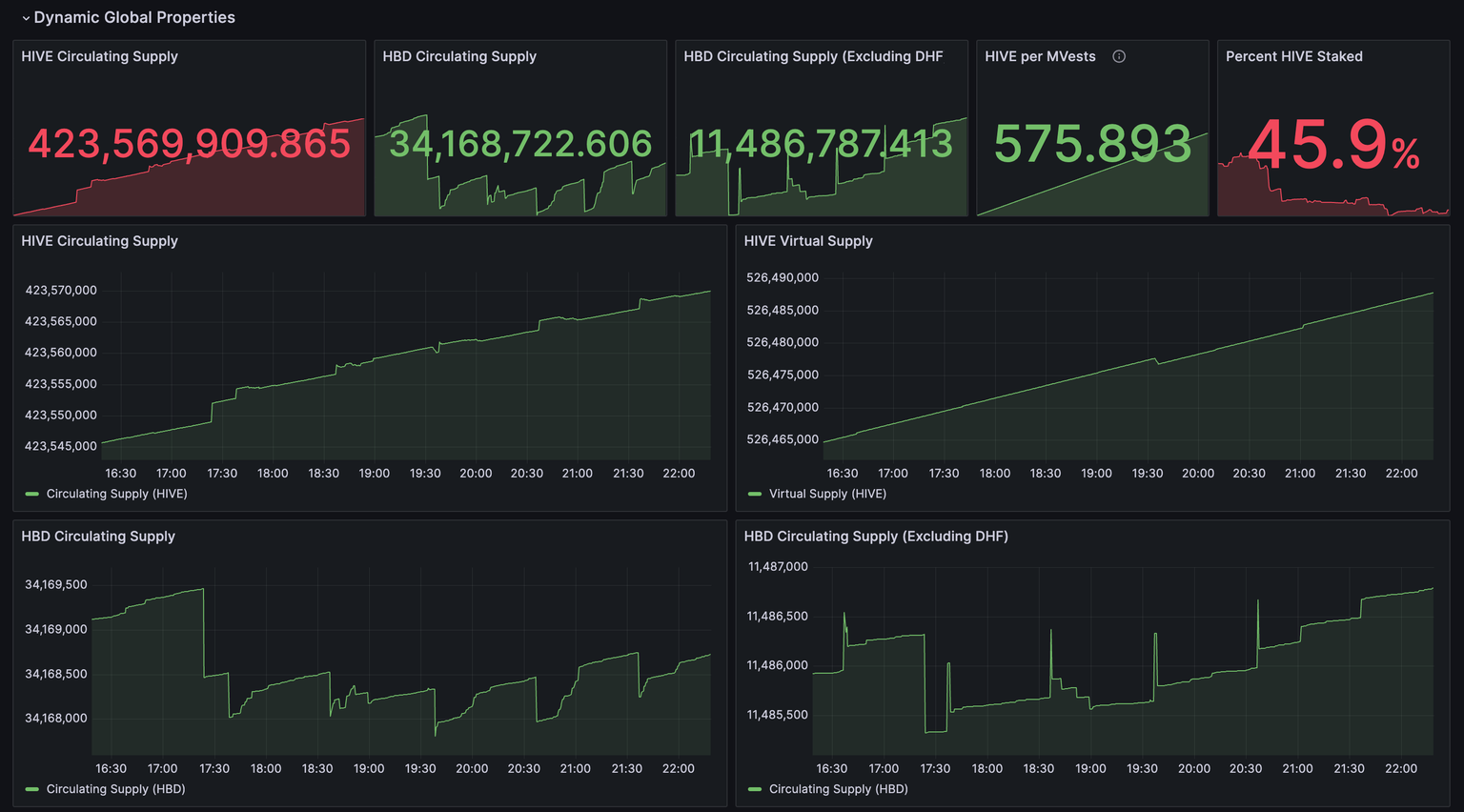1464x812 pixels.
Task: Toggle the Circulating Supply (HIVE) legend series
Action: [x=116, y=494]
